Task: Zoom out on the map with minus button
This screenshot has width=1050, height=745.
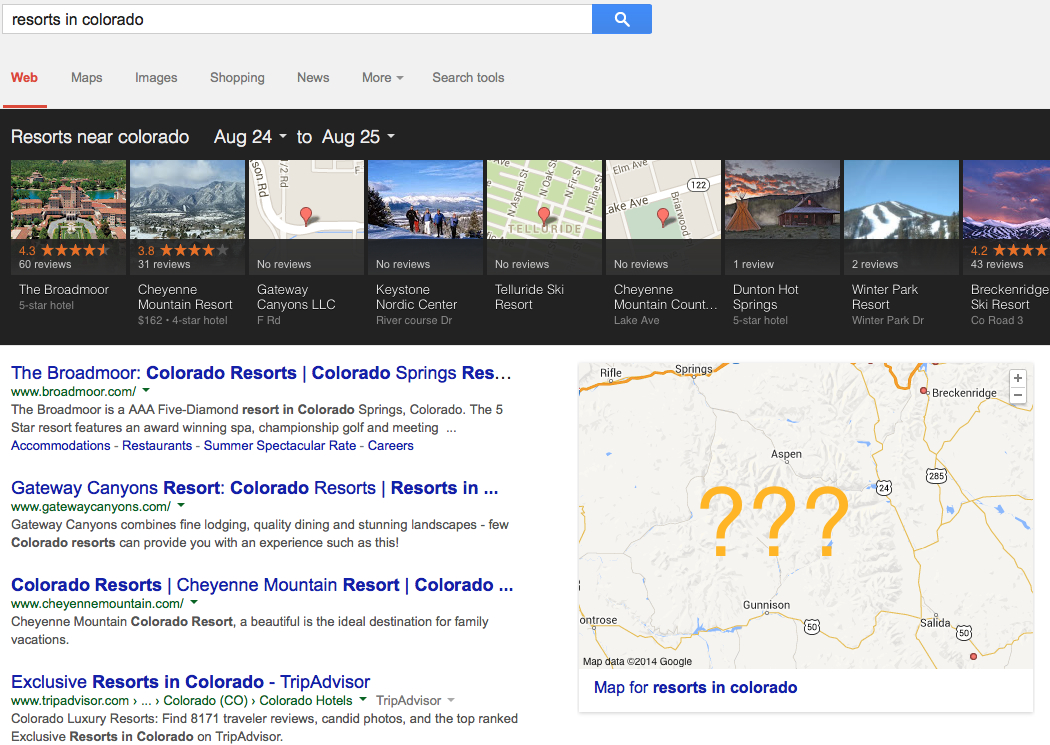Action: (1018, 395)
